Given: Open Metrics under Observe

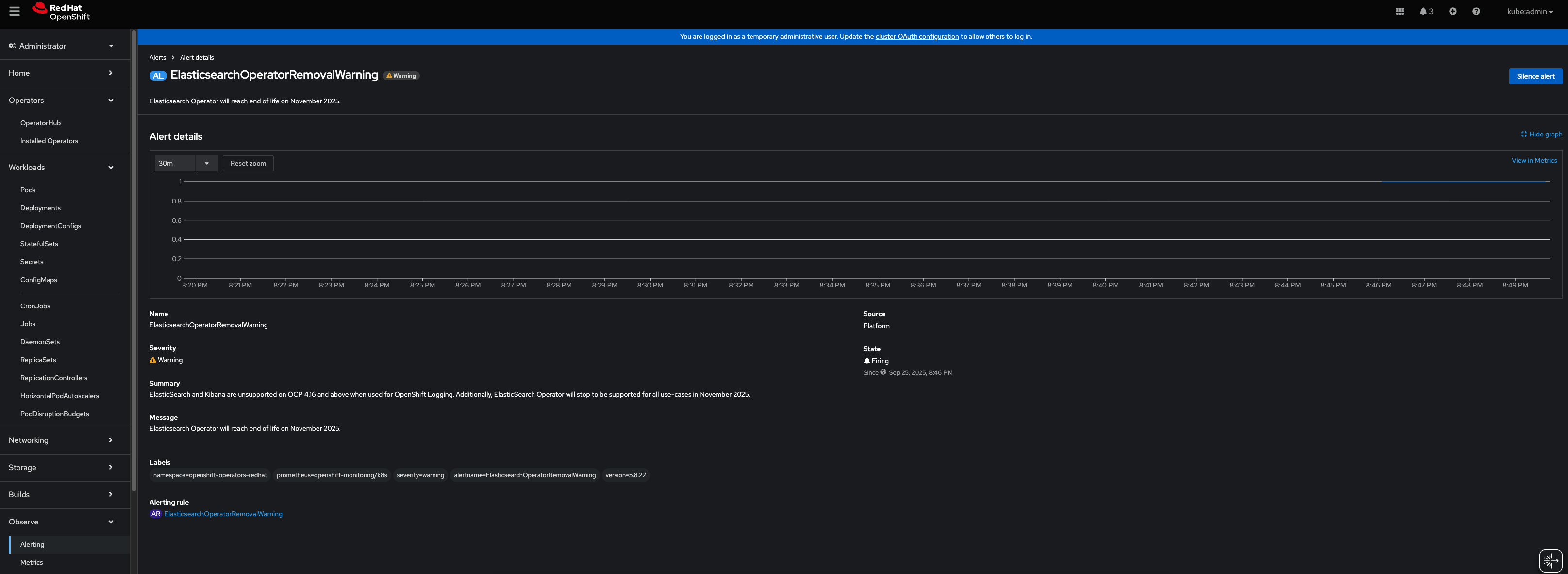Looking at the screenshot, I should 32,562.
